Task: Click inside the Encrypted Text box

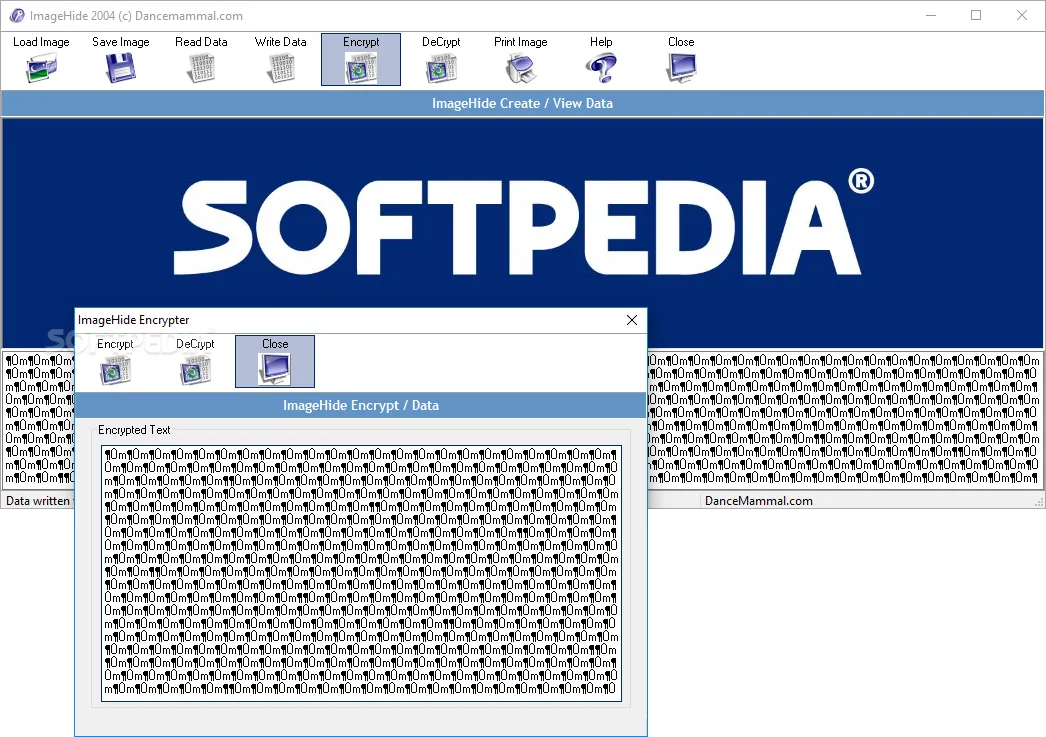Action: (362, 574)
